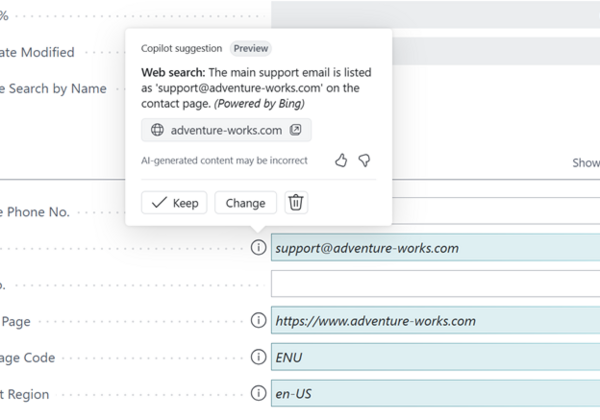The height and width of the screenshot is (420, 600).
Task: Click the Date Modified field
Action: pyautogui.click(x=495, y=52)
